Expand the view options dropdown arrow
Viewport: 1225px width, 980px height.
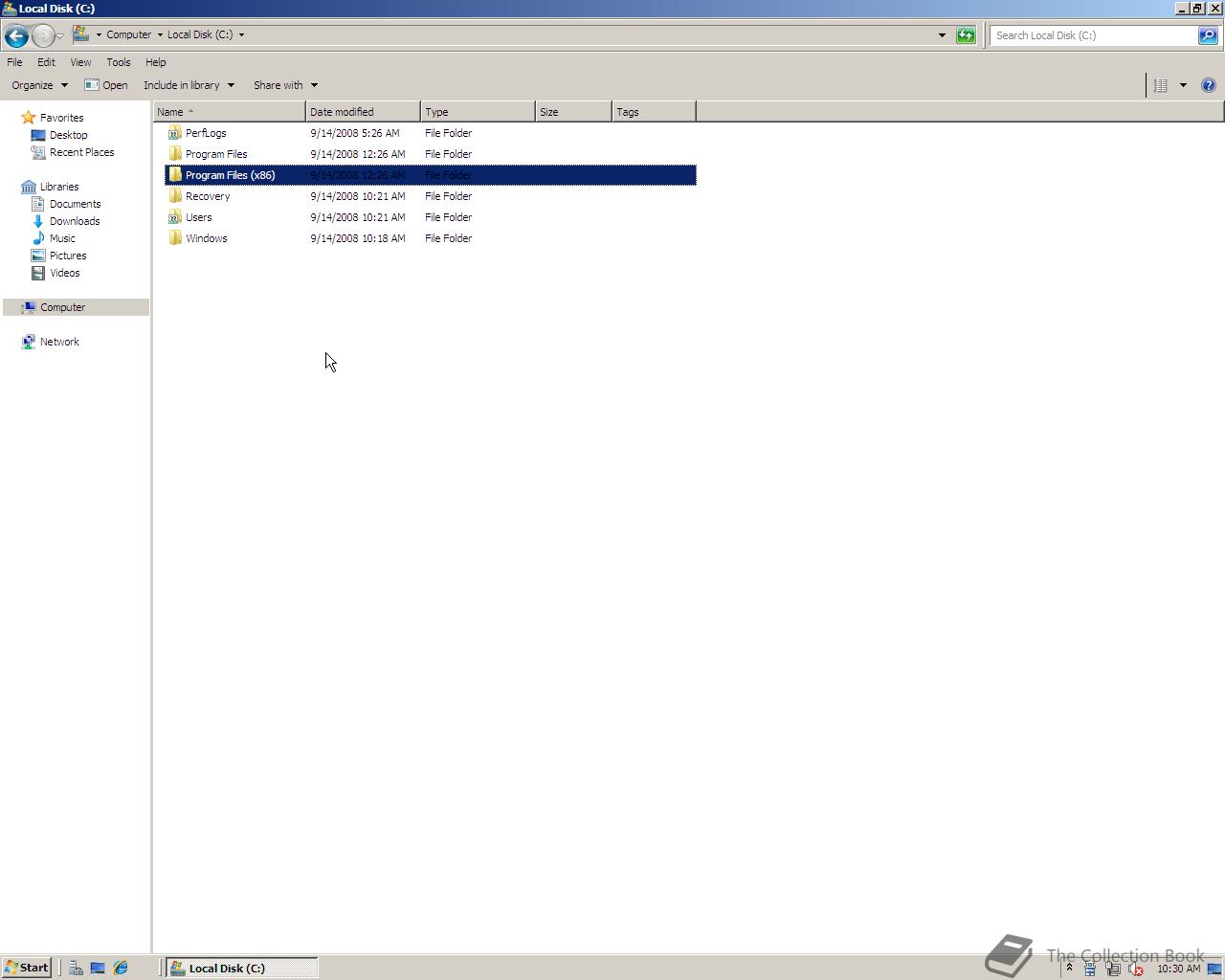[1183, 85]
